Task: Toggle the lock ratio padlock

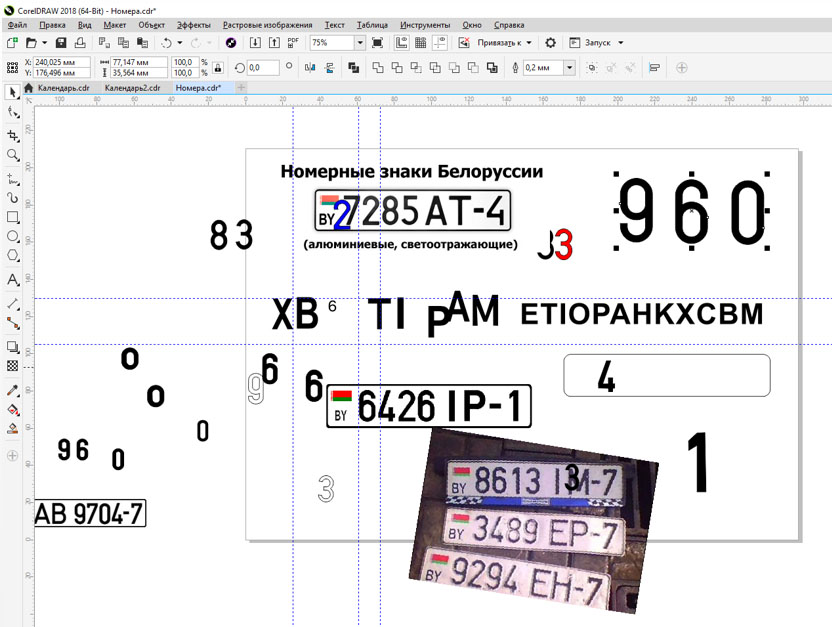Action: (x=218, y=67)
